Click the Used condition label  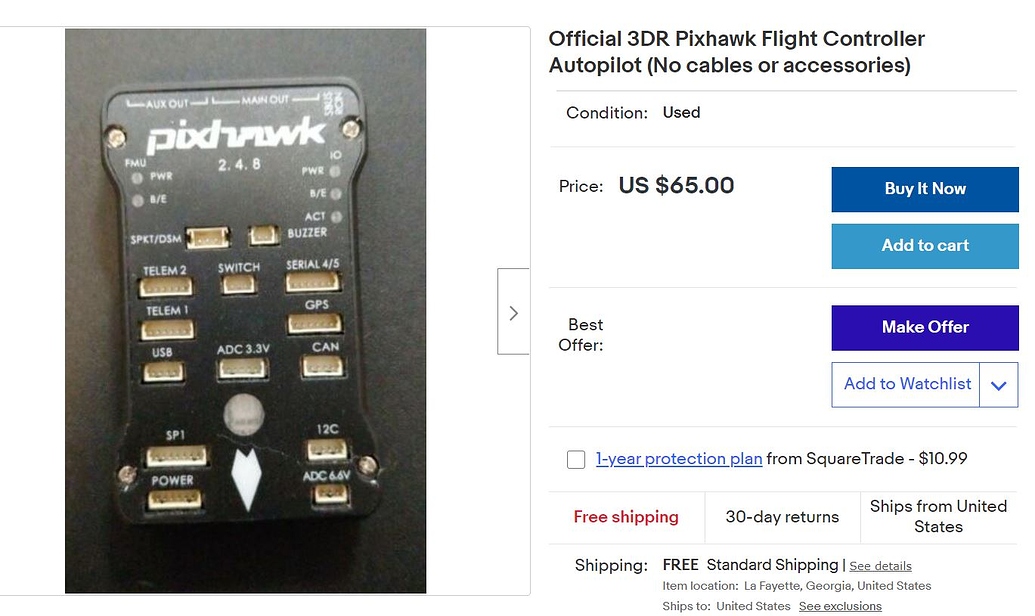[681, 112]
